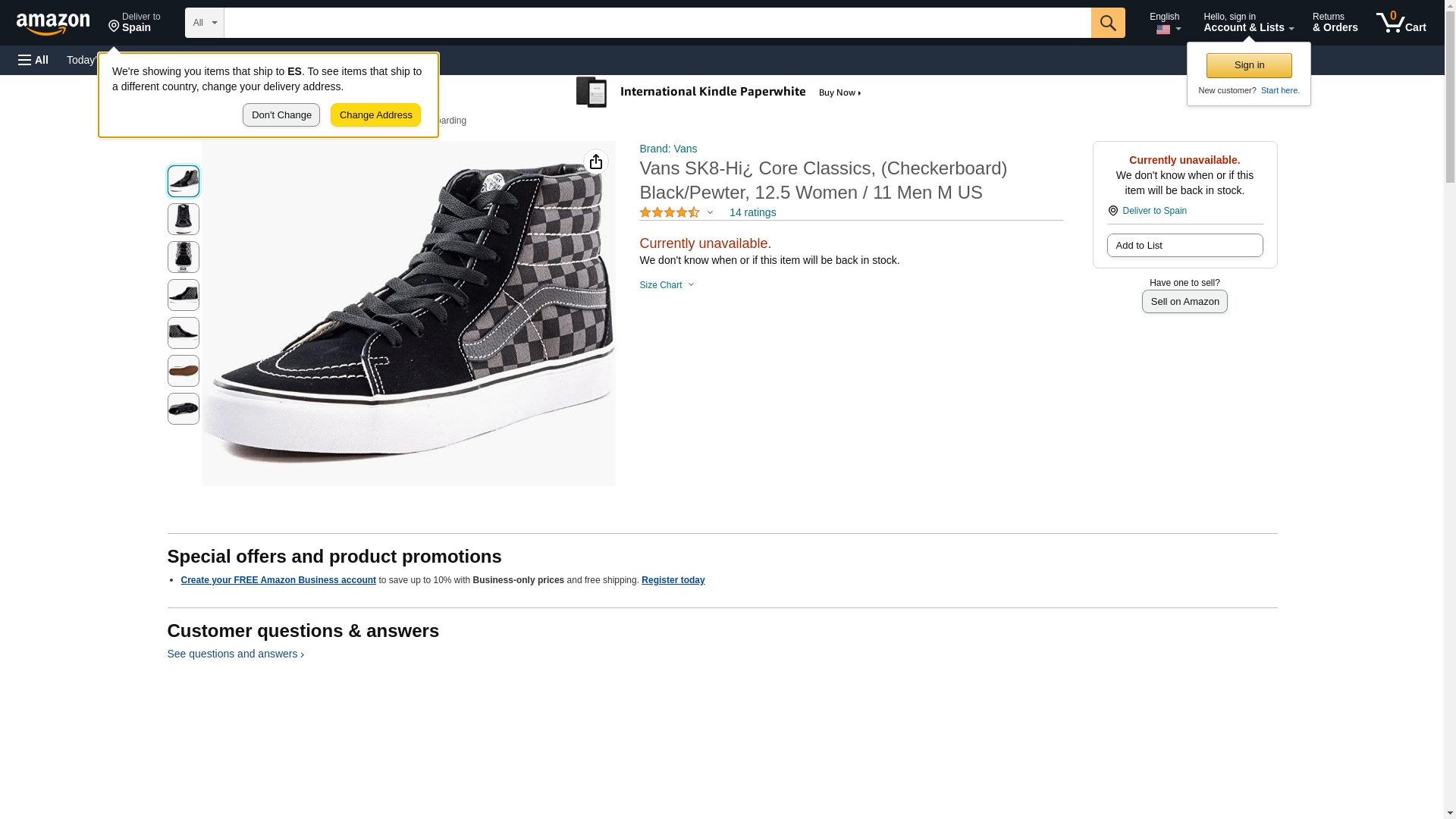Open the All hamburger menu

[x=33, y=60]
